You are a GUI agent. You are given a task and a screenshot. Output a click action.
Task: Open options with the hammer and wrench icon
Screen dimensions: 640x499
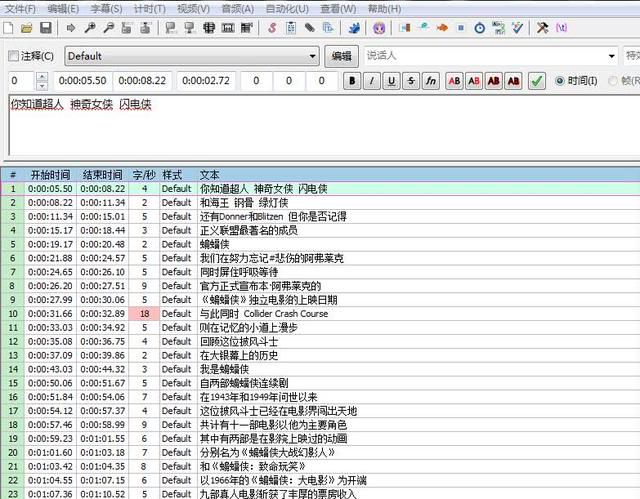542,28
